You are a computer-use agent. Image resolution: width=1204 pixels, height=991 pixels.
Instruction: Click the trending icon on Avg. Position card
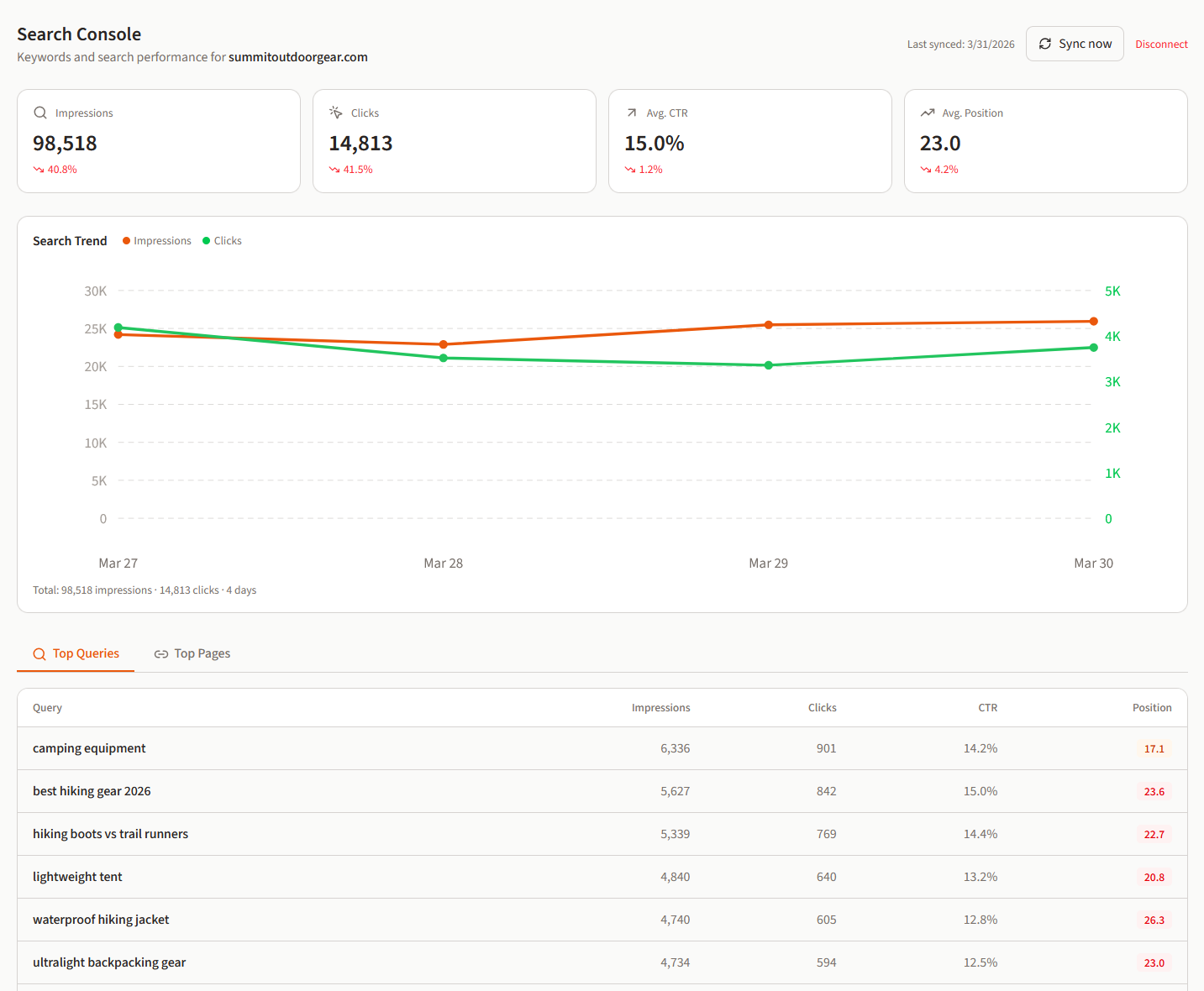coord(928,112)
